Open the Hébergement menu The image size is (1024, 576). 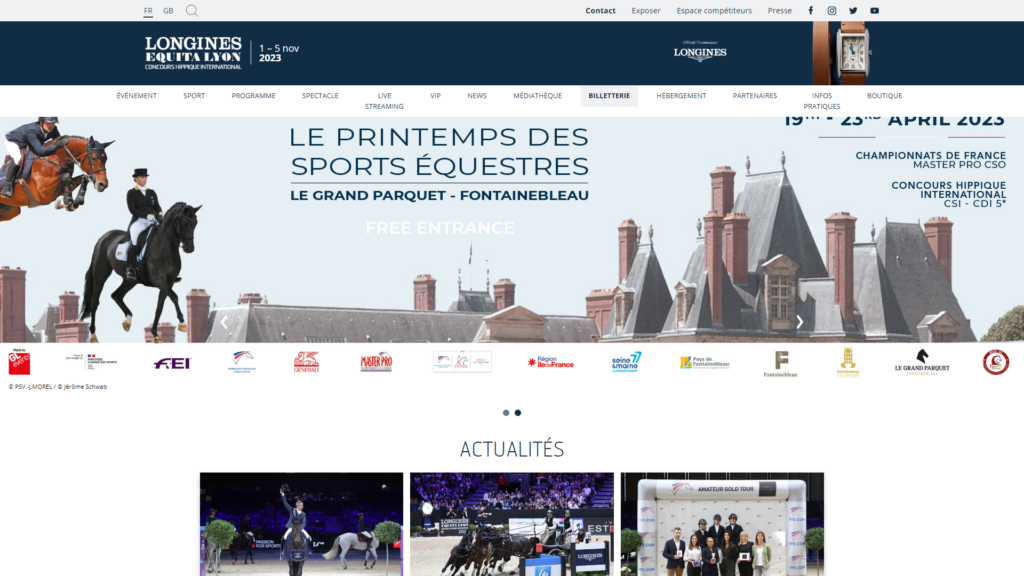pos(681,95)
